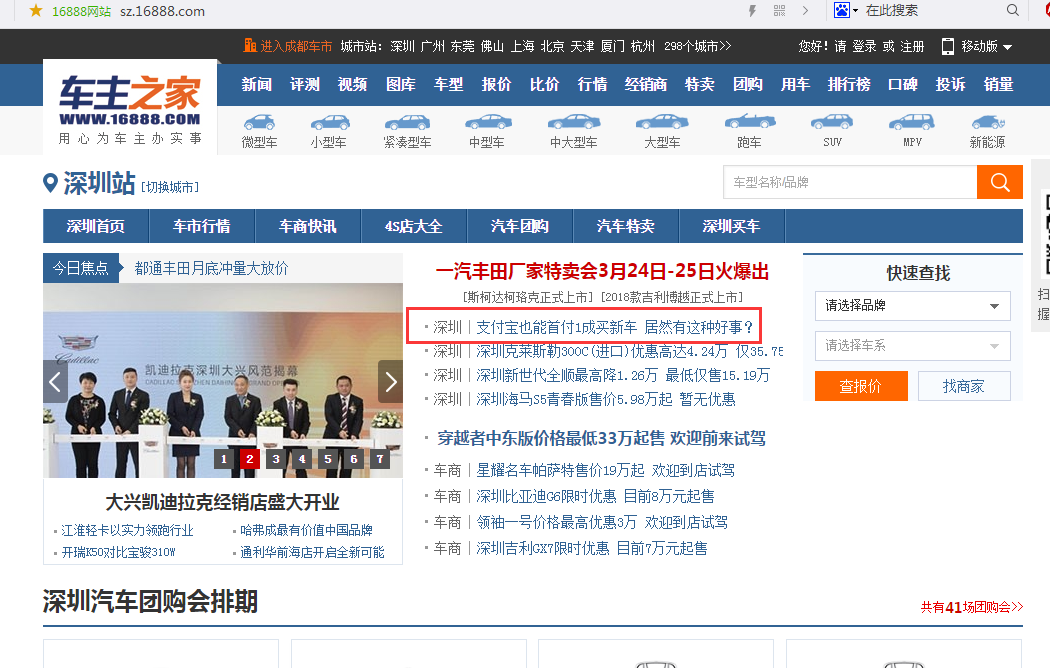Click 298个城市>> to expand city list
The width and height of the screenshot is (1050, 668).
(697, 46)
